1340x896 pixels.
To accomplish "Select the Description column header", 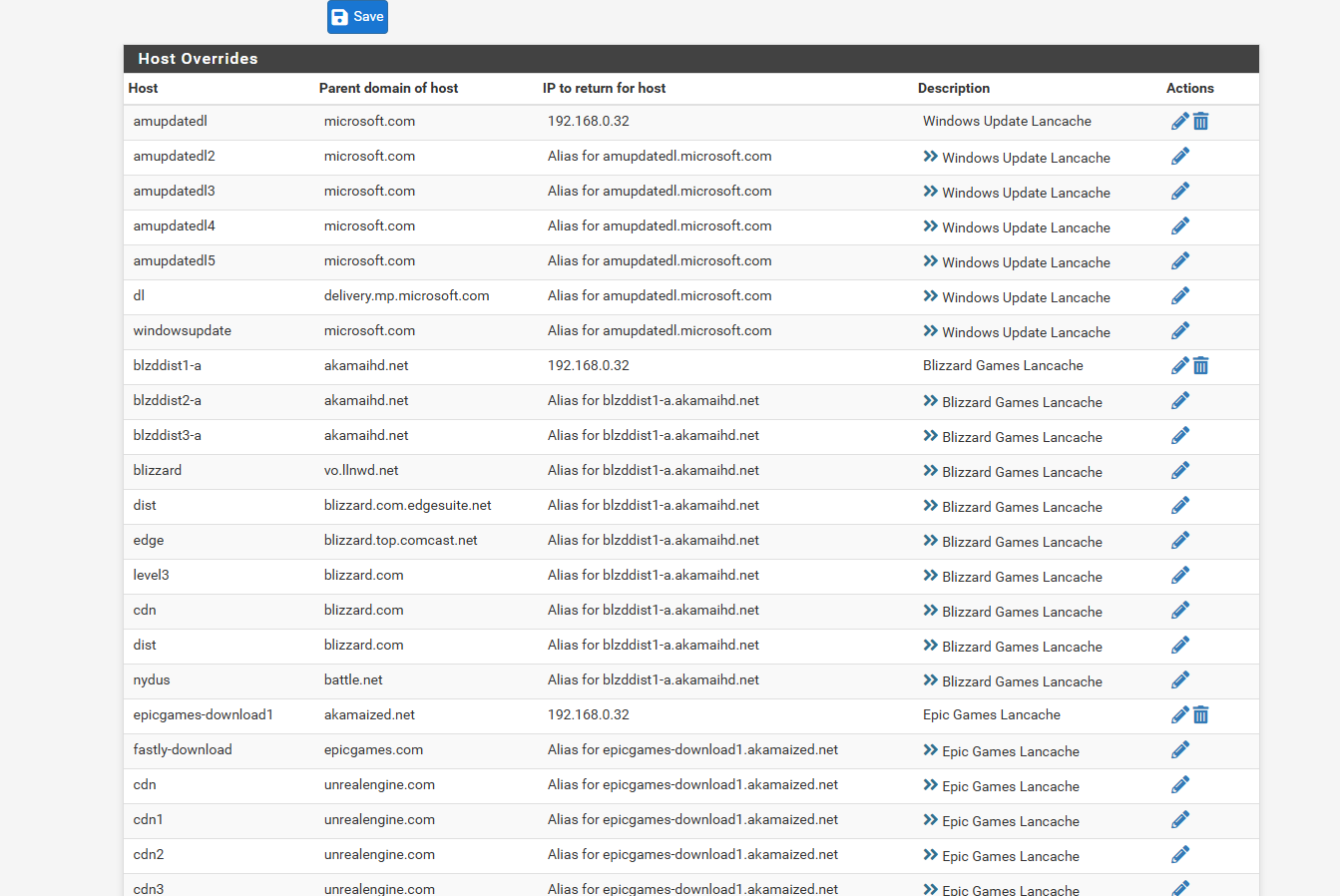I will (954, 88).
